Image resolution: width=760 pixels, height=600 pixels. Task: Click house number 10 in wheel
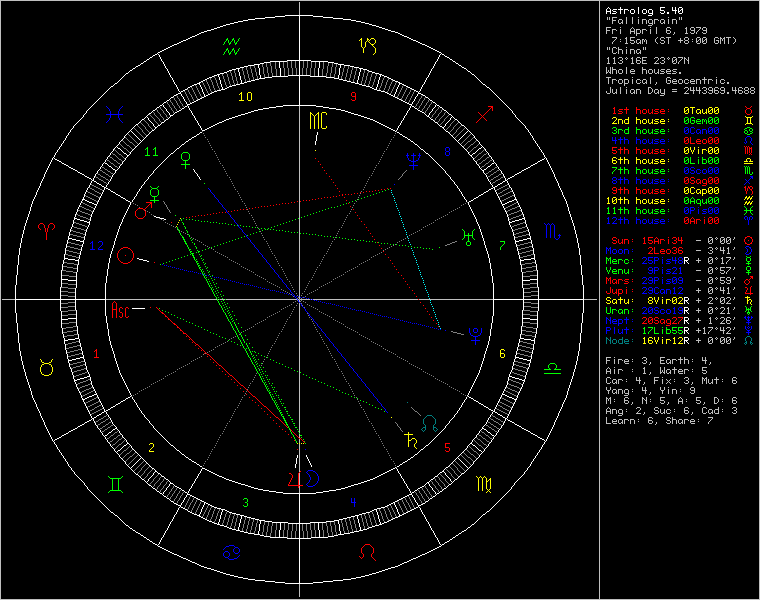point(245,96)
